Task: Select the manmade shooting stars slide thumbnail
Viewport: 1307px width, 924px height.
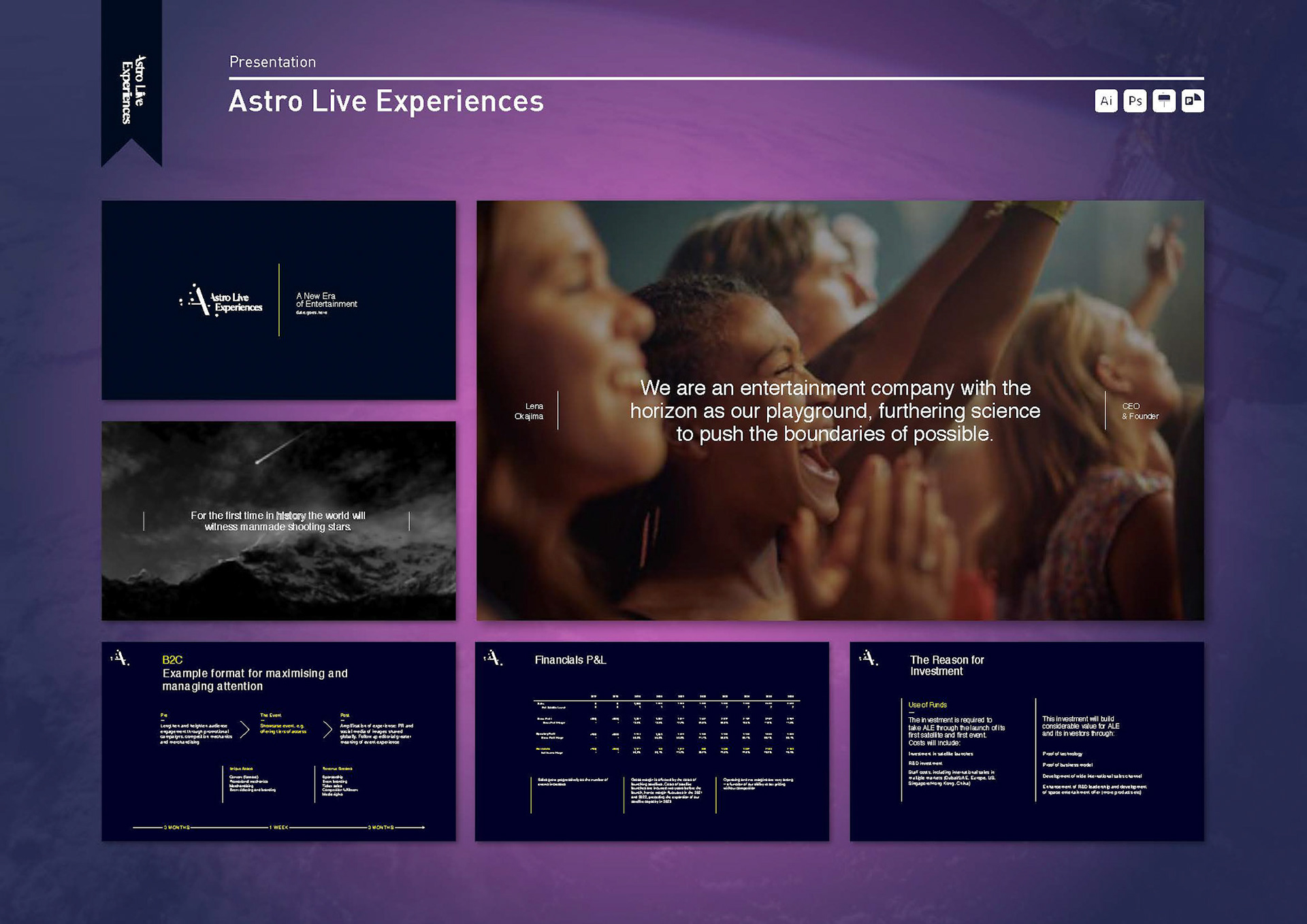Action: [x=278, y=521]
